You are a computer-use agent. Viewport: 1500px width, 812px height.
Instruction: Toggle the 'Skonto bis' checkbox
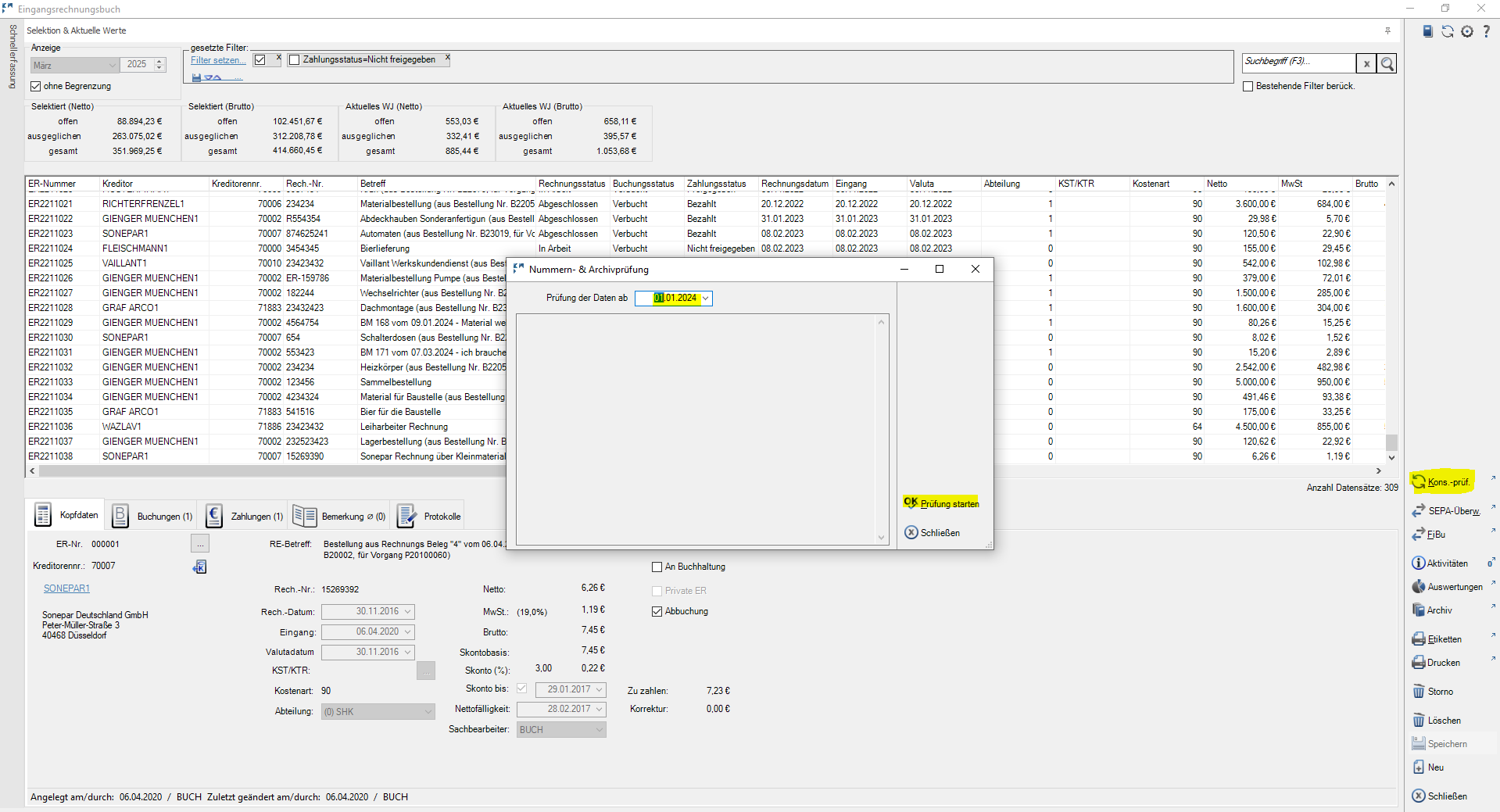tap(521, 689)
